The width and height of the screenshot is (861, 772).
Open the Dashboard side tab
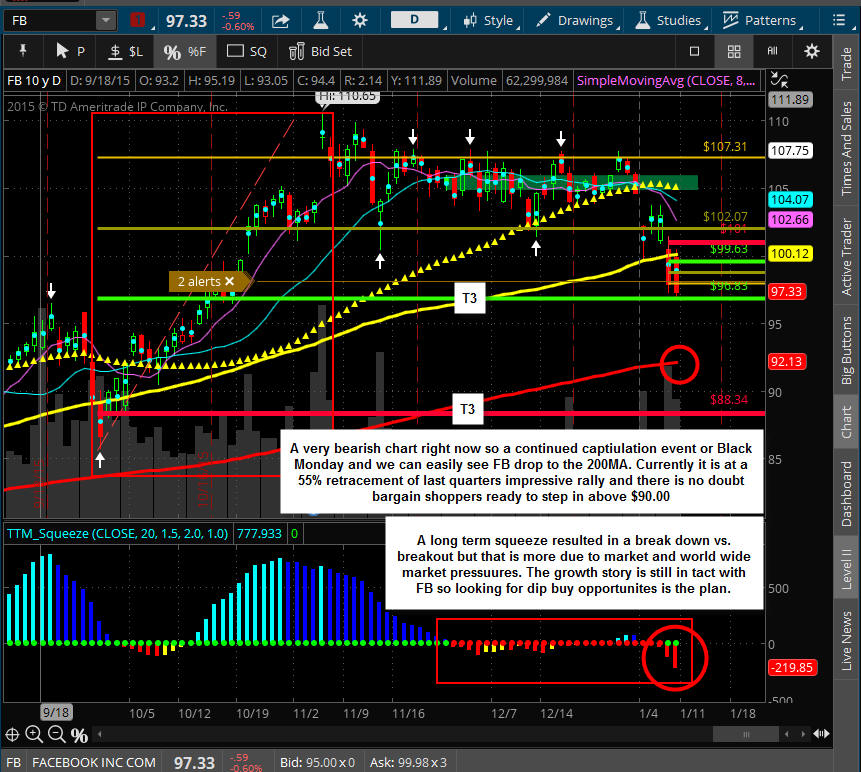coord(846,494)
